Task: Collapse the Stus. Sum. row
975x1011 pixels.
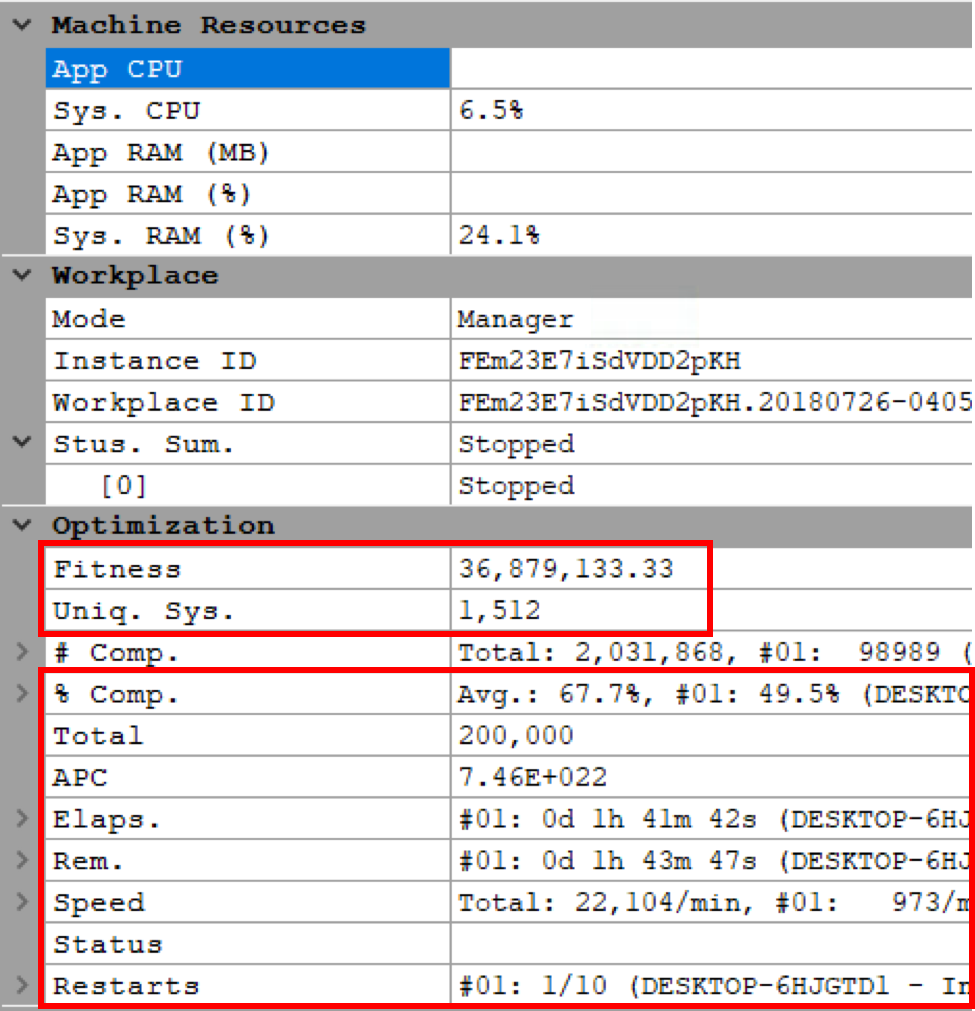Action: (22, 444)
